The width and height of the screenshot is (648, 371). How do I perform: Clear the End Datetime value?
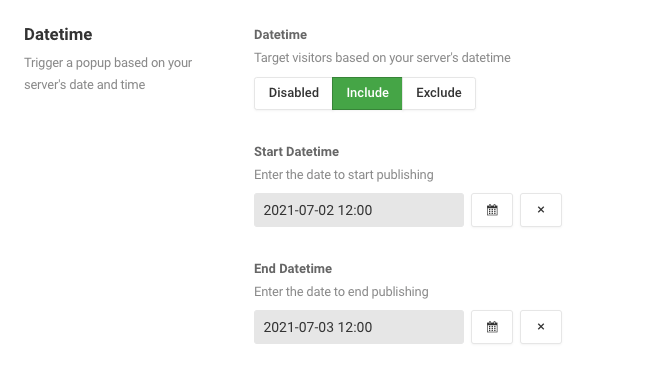tap(541, 327)
